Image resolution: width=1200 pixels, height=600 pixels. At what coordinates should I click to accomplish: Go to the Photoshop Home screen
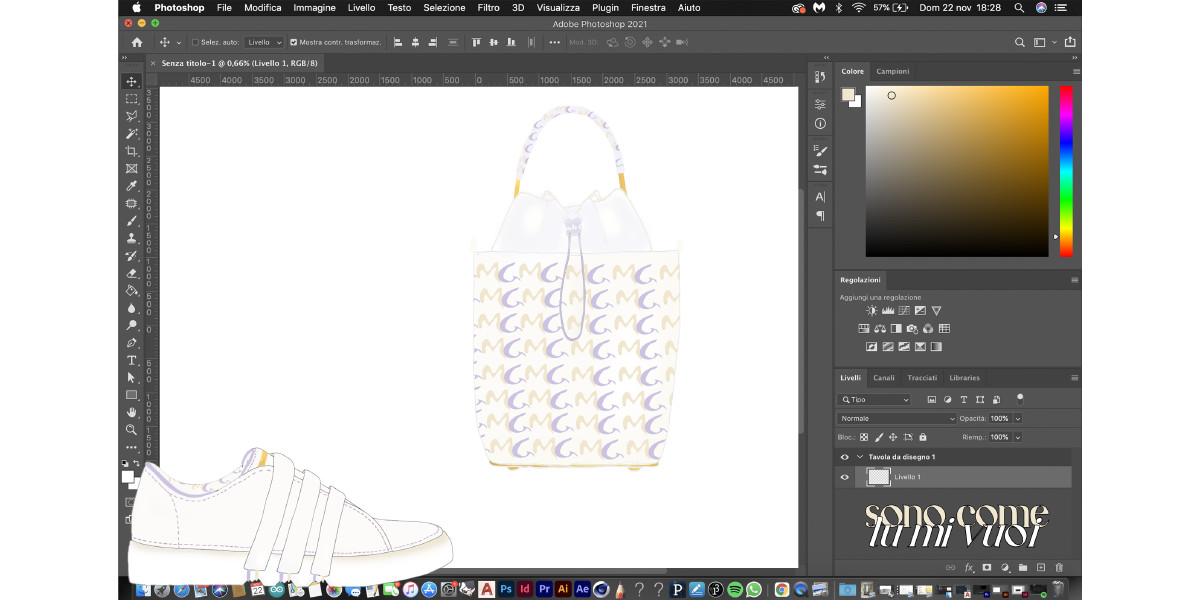click(137, 43)
